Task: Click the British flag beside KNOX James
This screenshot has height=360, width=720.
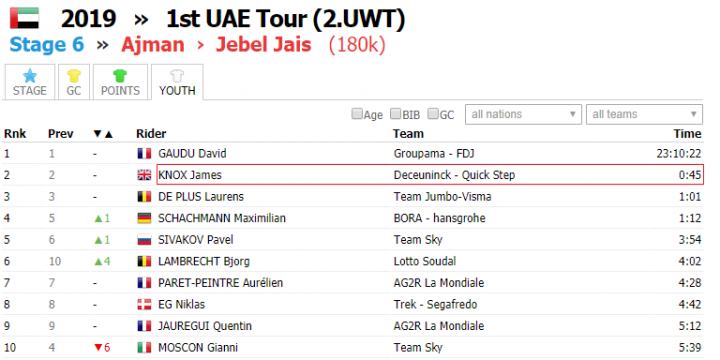Action: click(144, 175)
